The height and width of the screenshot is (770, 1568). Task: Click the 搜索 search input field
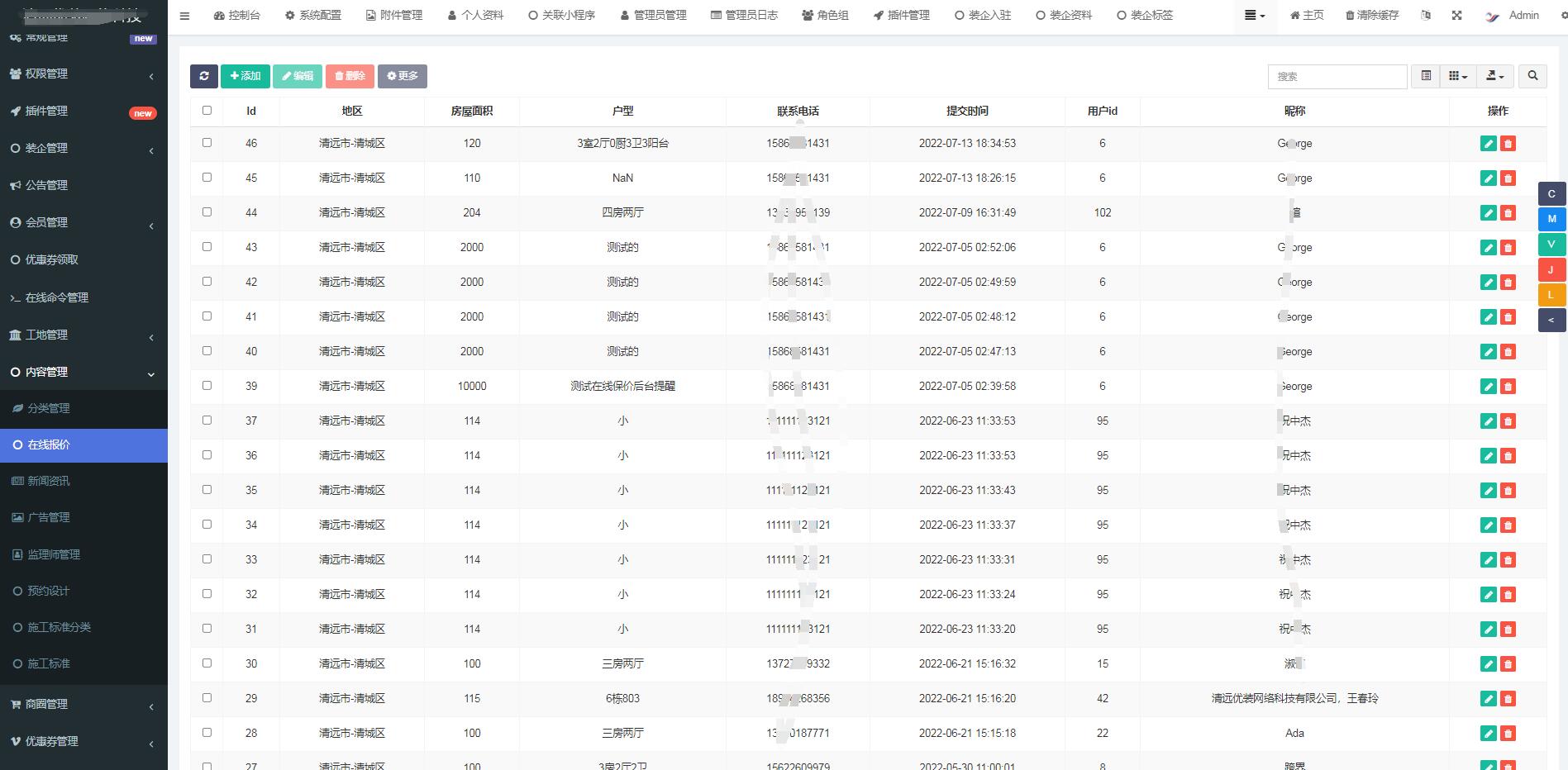(x=1337, y=76)
